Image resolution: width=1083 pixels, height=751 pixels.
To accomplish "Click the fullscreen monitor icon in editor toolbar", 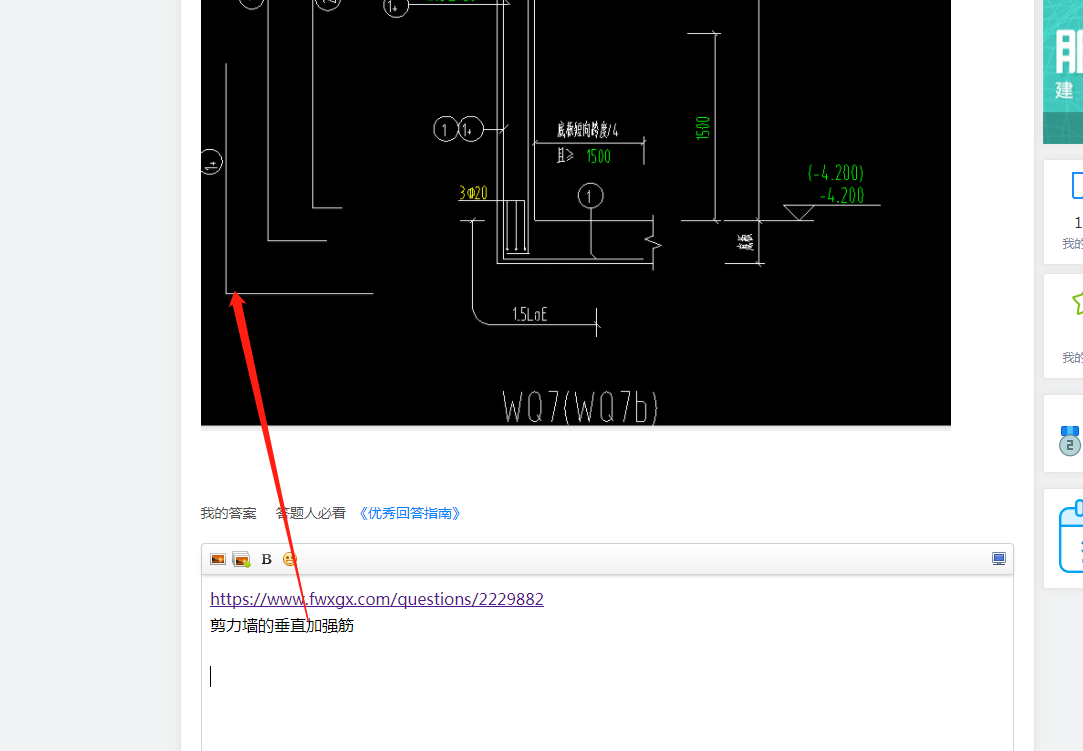I will coord(999,559).
